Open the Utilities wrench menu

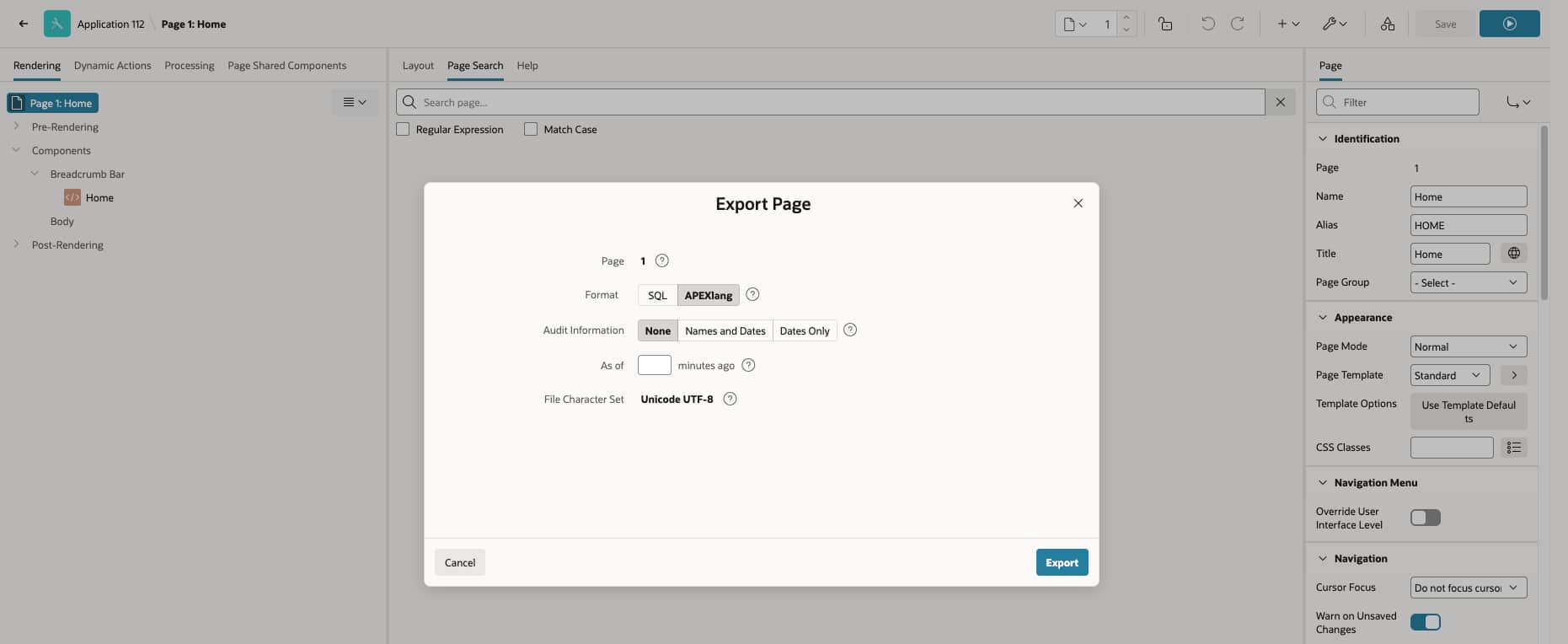1335,24
